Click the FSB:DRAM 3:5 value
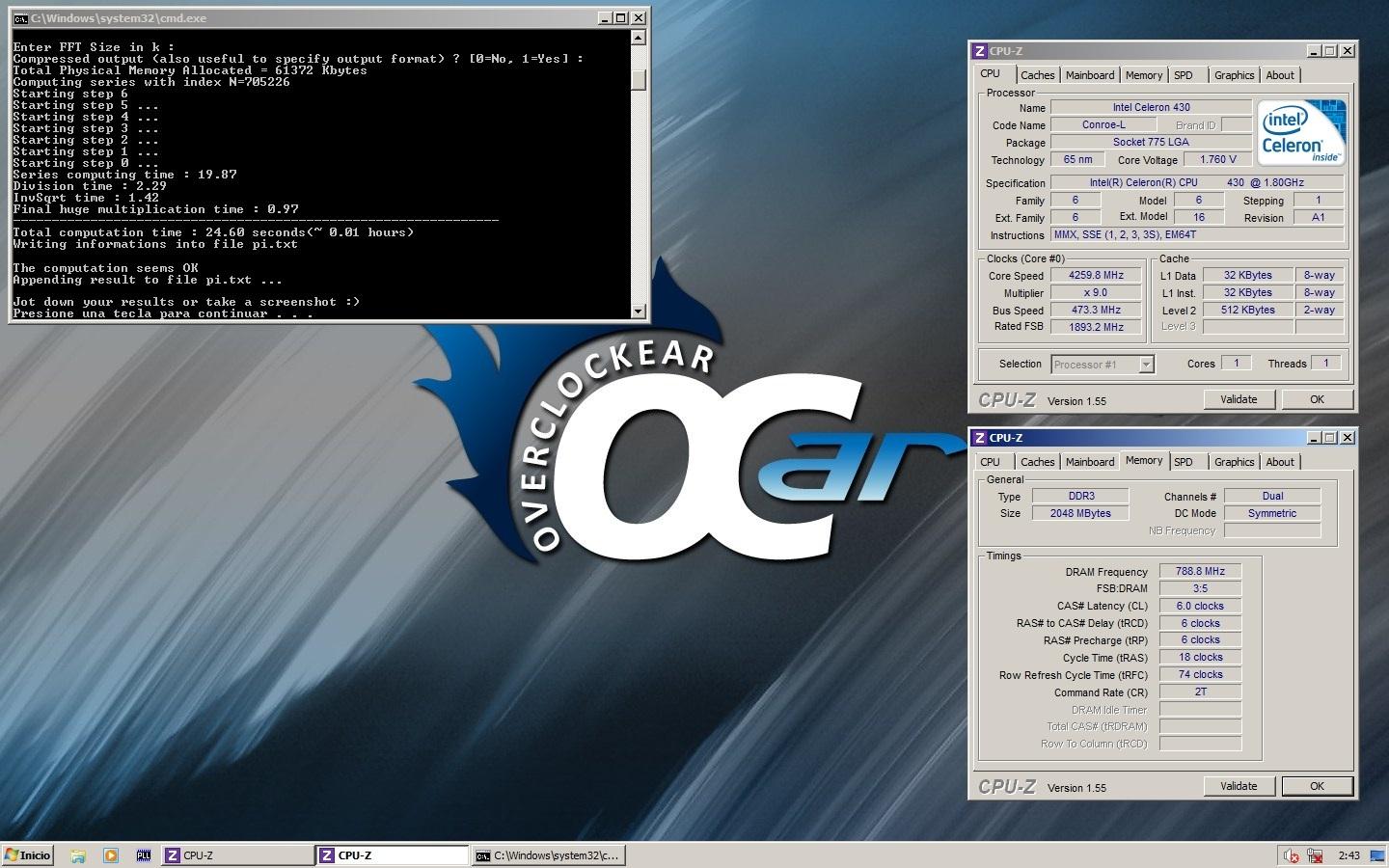The image size is (1389, 868). click(1200, 588)
